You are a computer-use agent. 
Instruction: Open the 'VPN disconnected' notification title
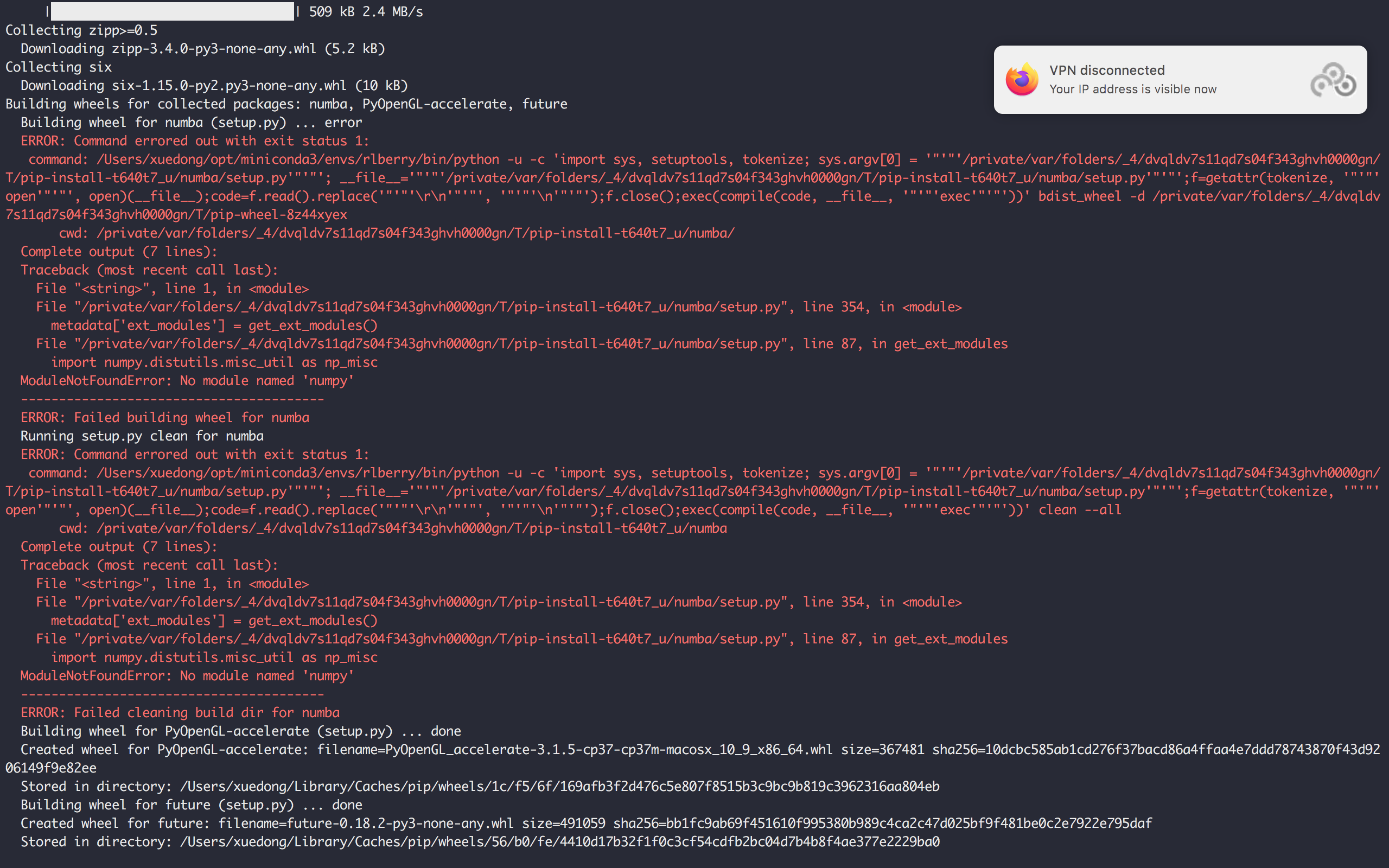(1107, 70)
